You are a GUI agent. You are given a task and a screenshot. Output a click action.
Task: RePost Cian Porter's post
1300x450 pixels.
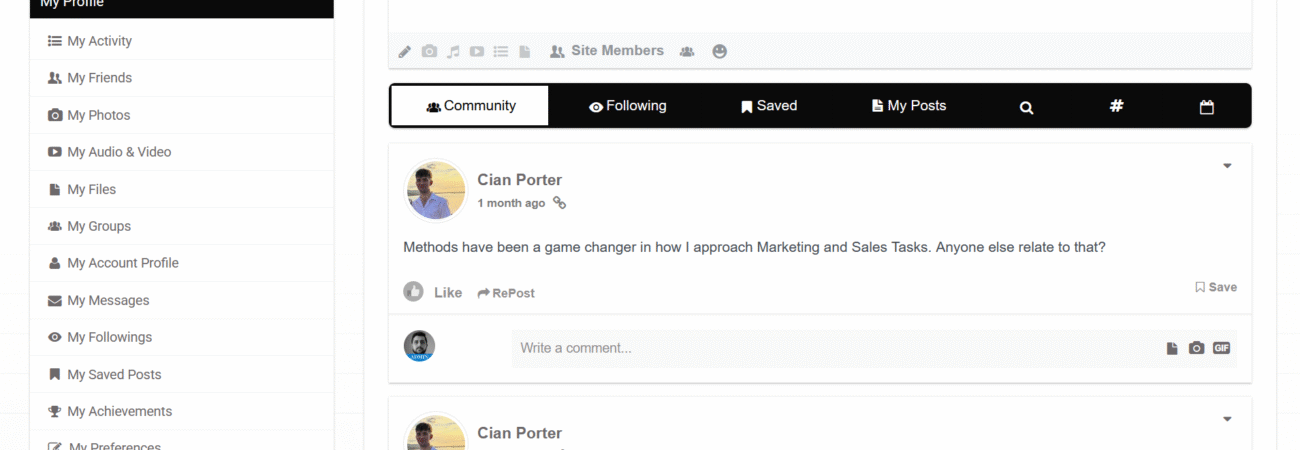(x=506, y=293)
